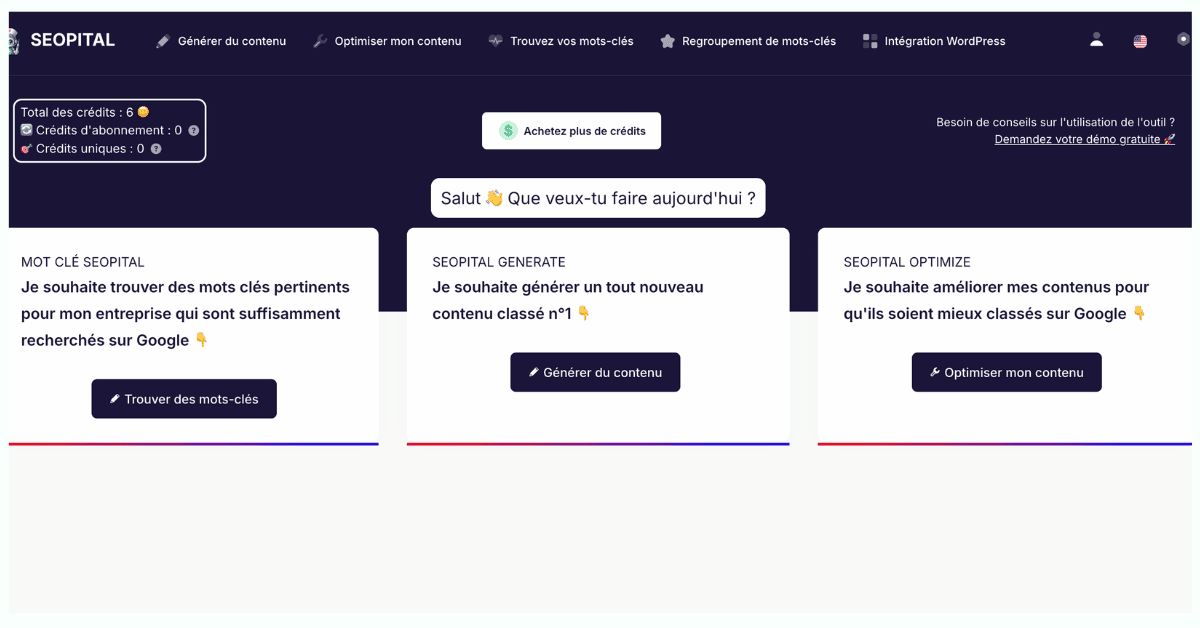
Task: Click the wrench icon next to Optimiser mon contenu in the nav
Action: (x=320, y=41)
